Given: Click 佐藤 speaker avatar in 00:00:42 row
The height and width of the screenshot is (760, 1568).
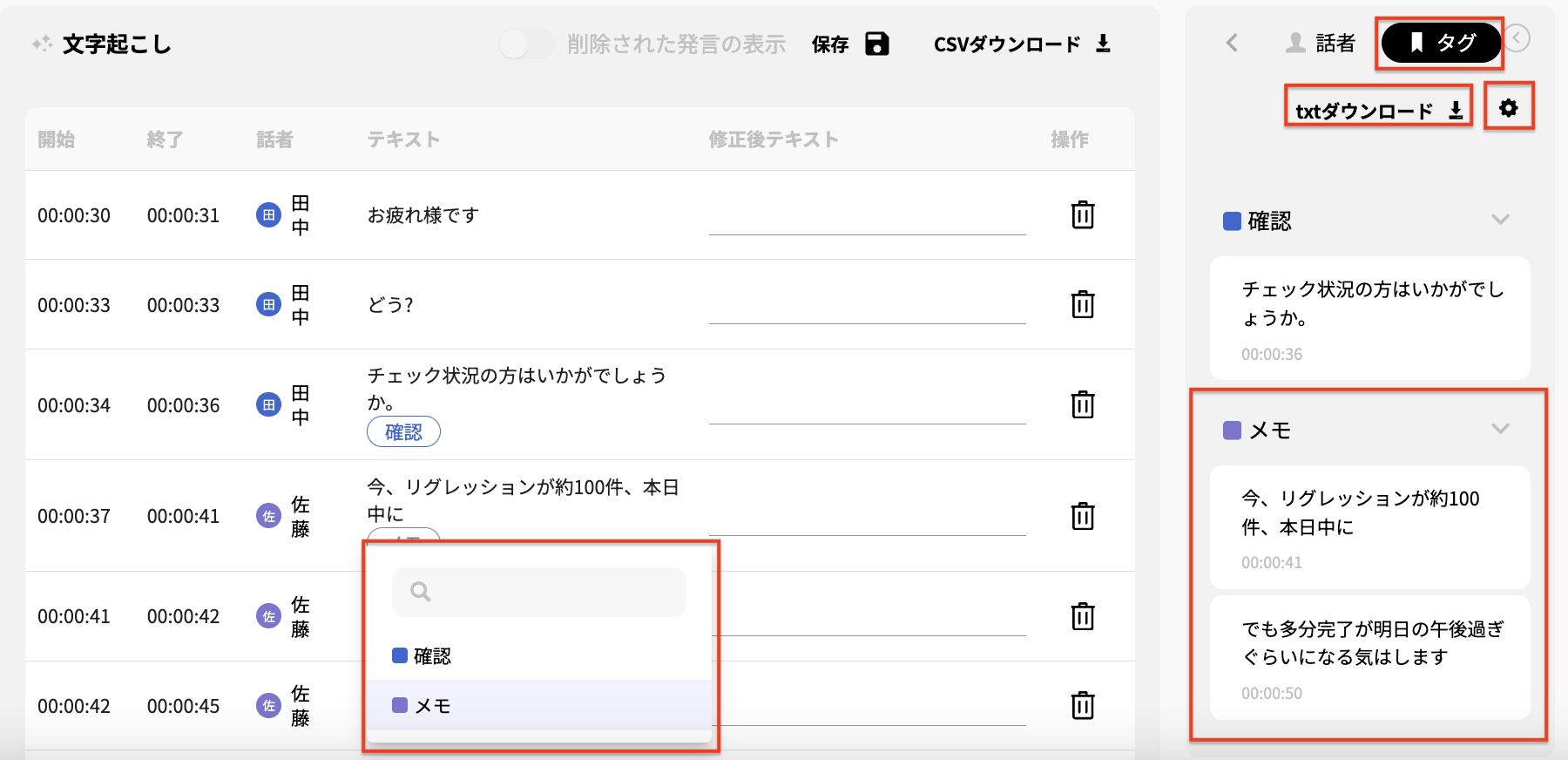Looking at the screenshot, I should [268, 705].
